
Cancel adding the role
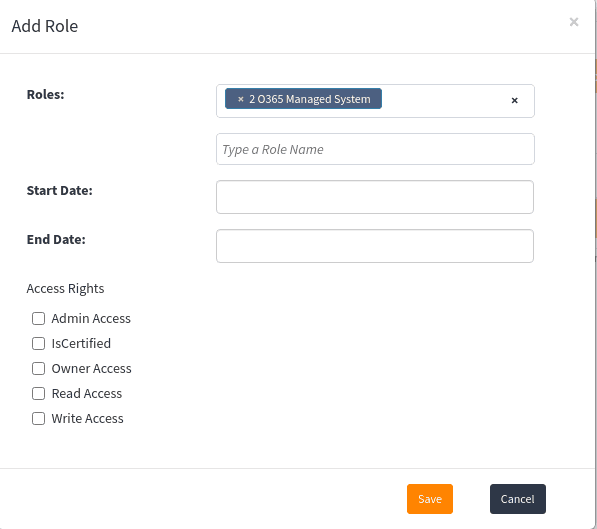(517, 499)
